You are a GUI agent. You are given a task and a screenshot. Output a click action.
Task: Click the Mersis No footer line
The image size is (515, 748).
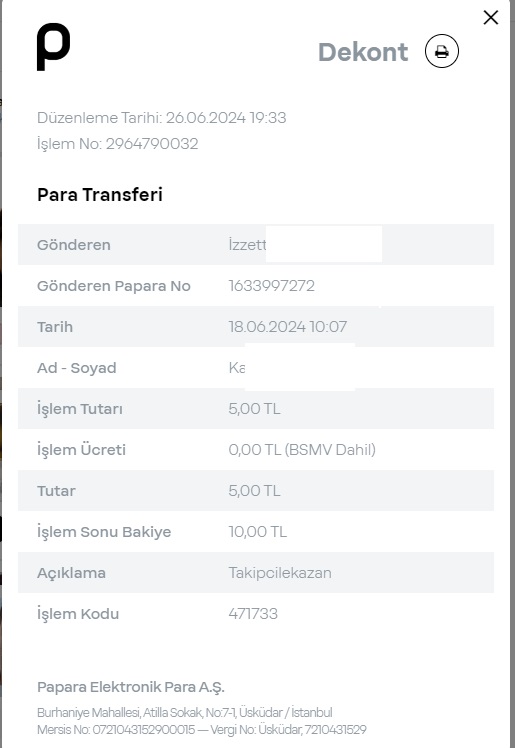202,730
